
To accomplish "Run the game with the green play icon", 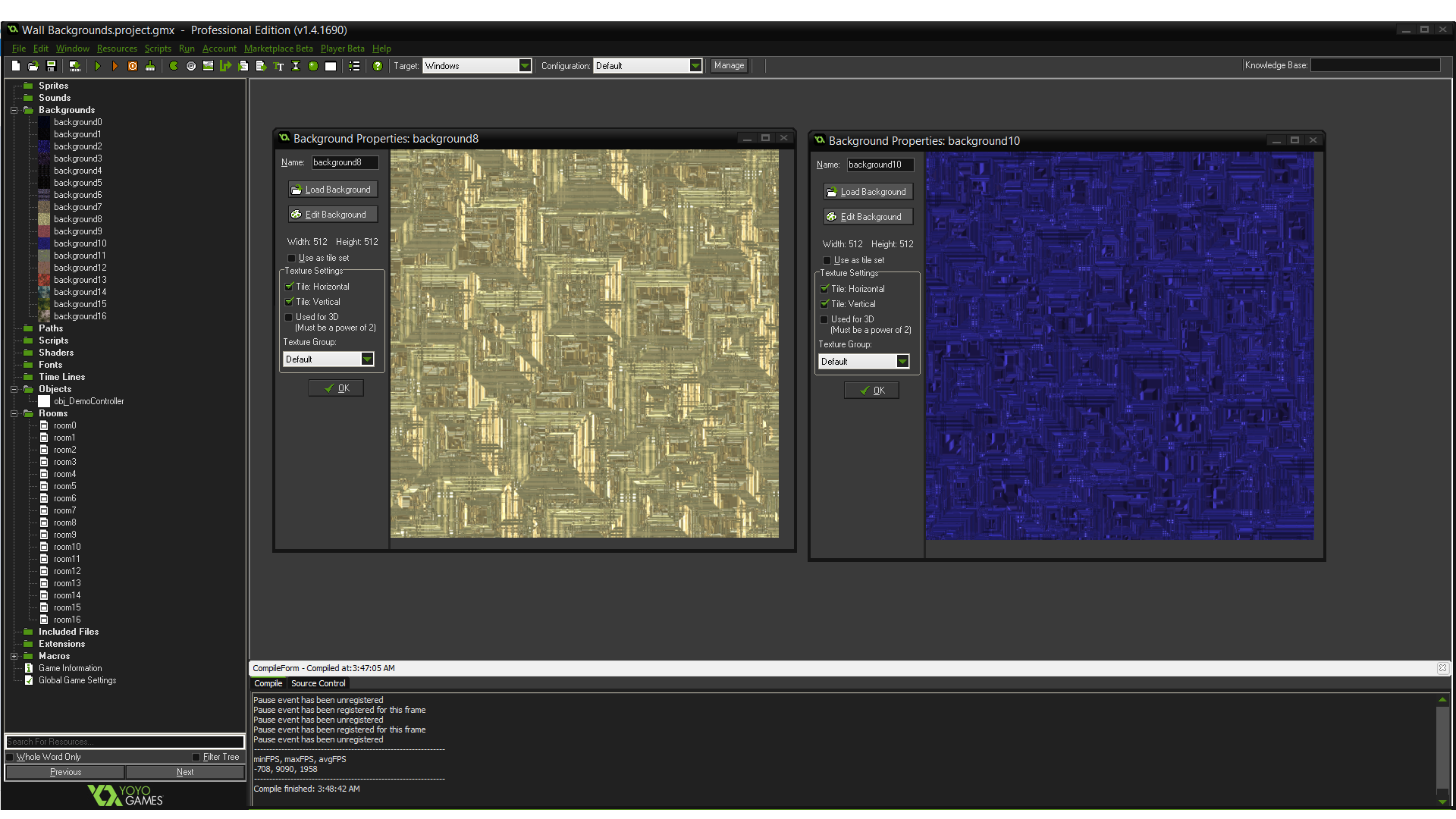I will coord(99,66).
